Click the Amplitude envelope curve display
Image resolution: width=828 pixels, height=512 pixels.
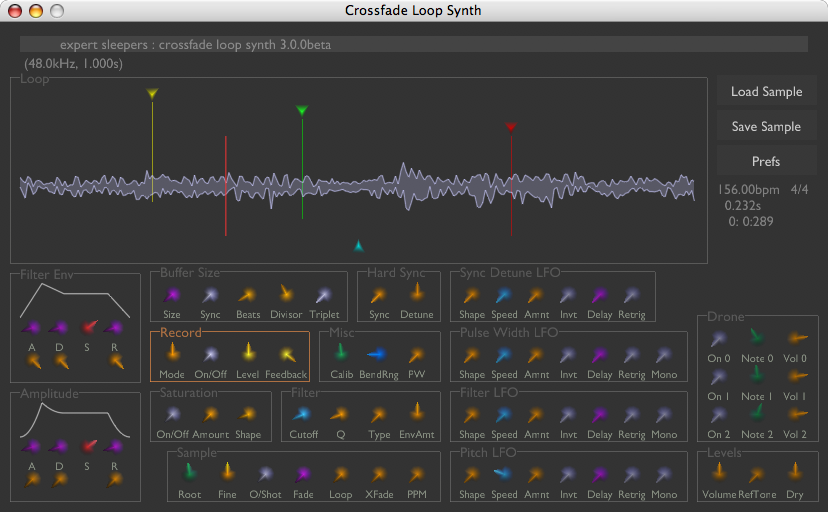[75, 421]
